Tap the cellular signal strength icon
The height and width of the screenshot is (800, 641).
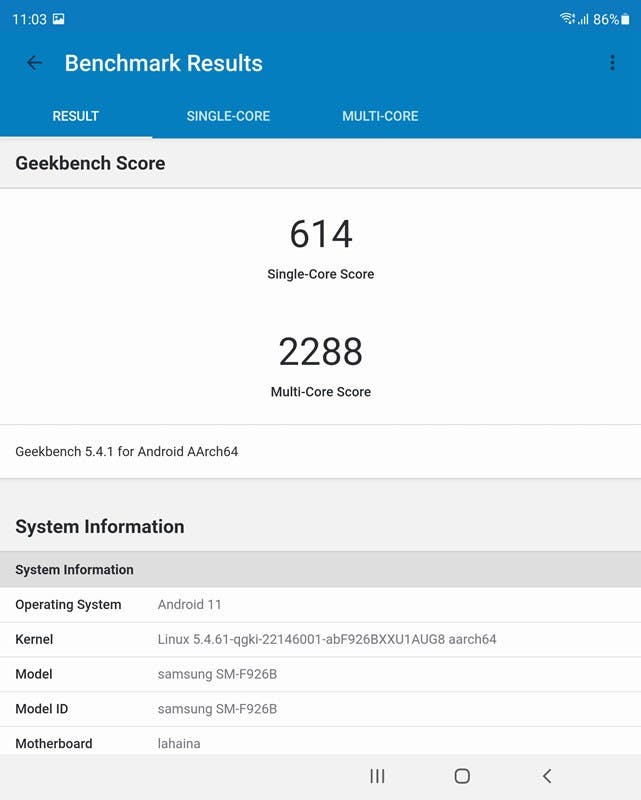[583, 19]
